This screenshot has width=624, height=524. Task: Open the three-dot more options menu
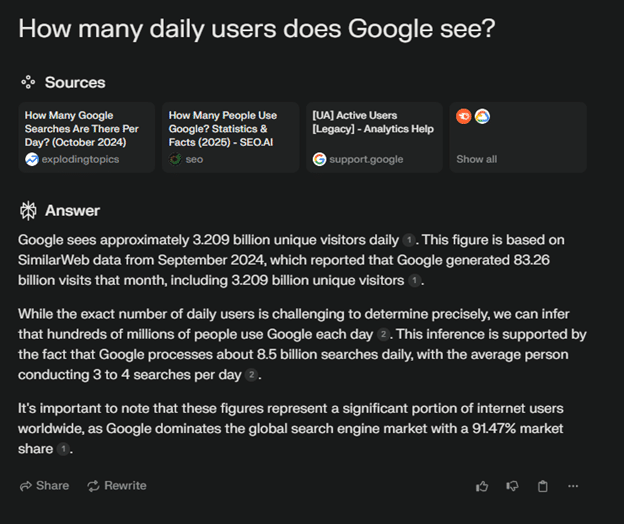(x=573, y=486)
